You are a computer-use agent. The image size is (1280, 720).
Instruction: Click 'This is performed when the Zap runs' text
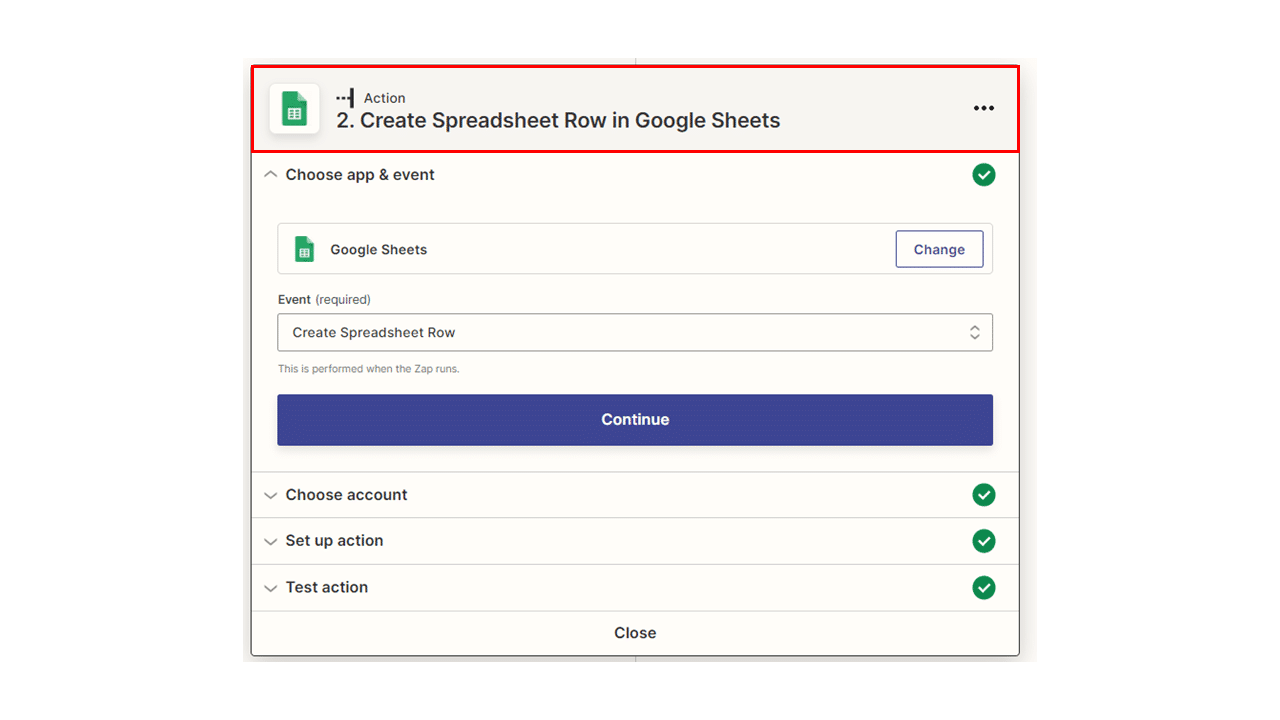(x=369, y=369)
